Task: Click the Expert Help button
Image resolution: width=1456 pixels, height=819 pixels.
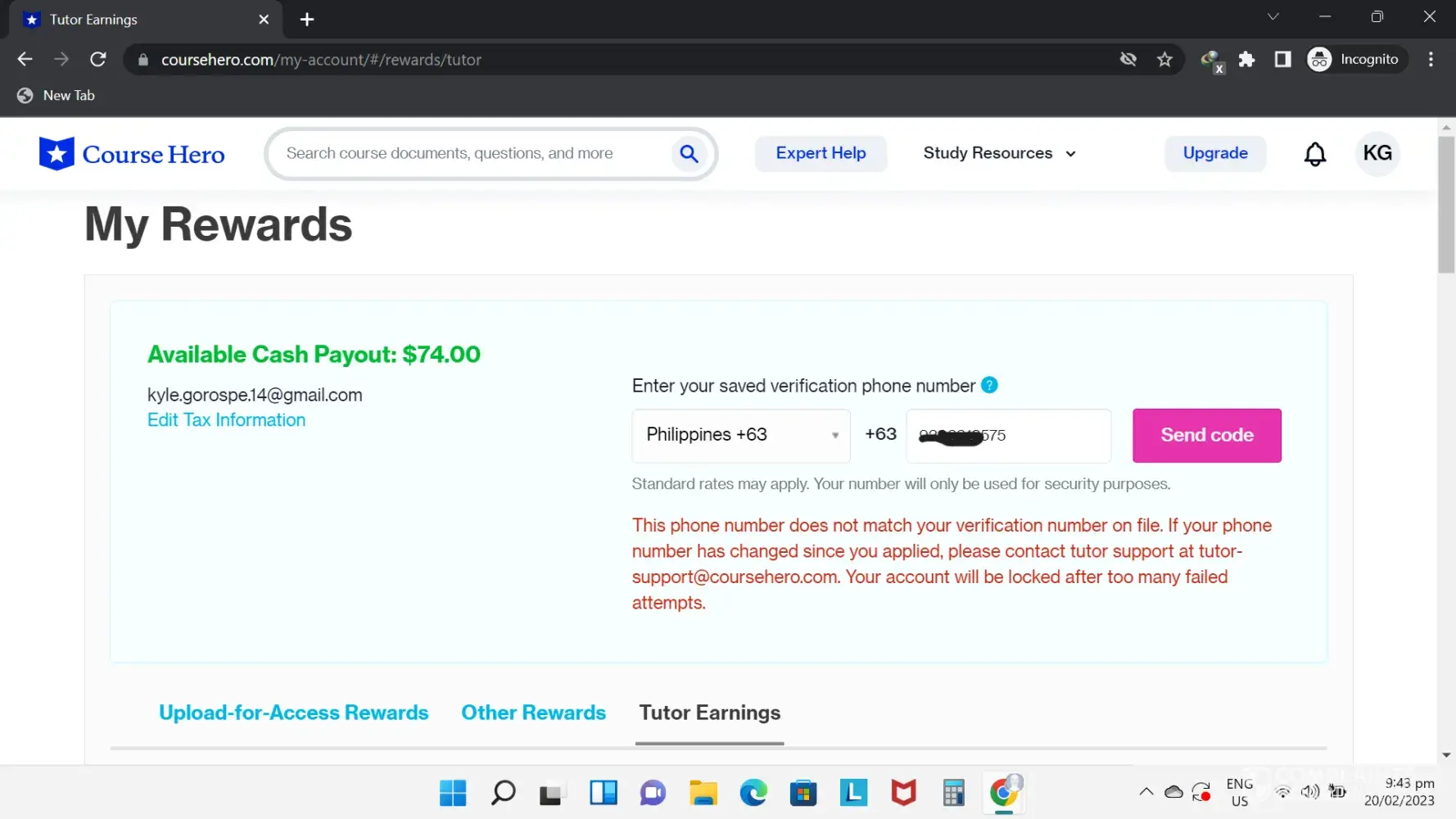Action: pyautogui.click(x=821, y=153)
